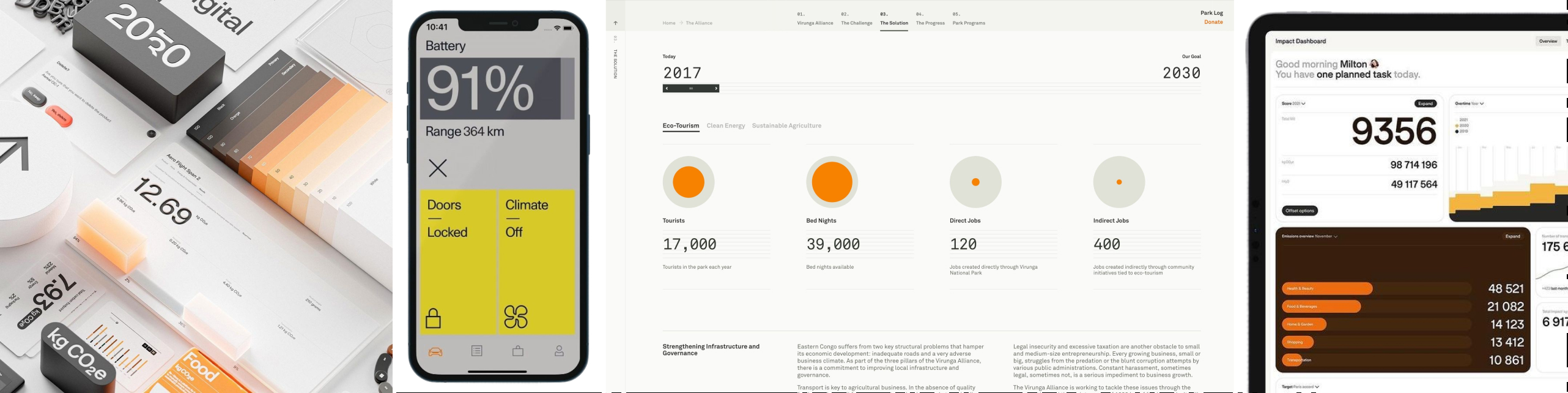The height and width of the screenshot is (393, 1568).
Task: Open the Score 2021 dropdown
Action: 1293,103
